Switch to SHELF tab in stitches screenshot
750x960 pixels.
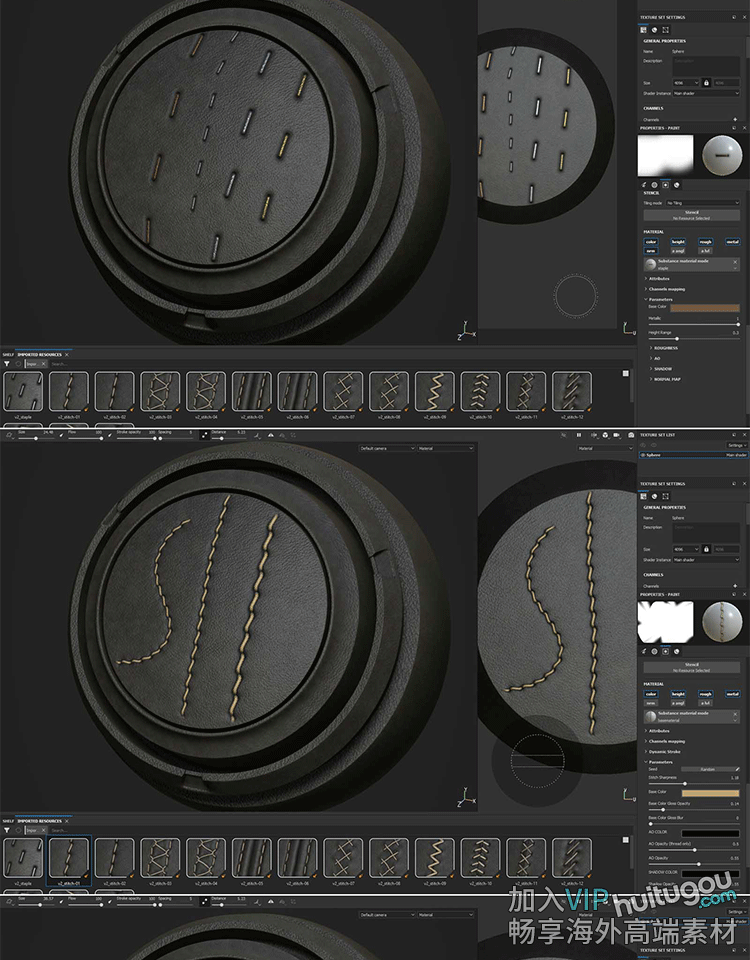(8, 821)
